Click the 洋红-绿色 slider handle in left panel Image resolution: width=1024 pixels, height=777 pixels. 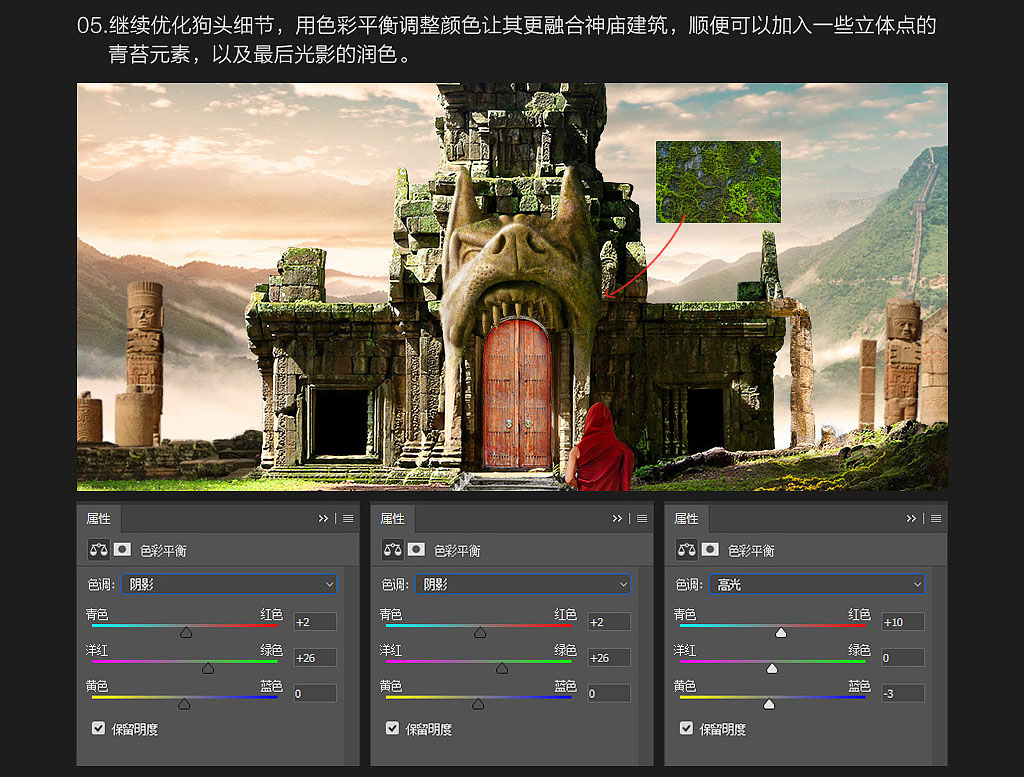click(208, 668)
